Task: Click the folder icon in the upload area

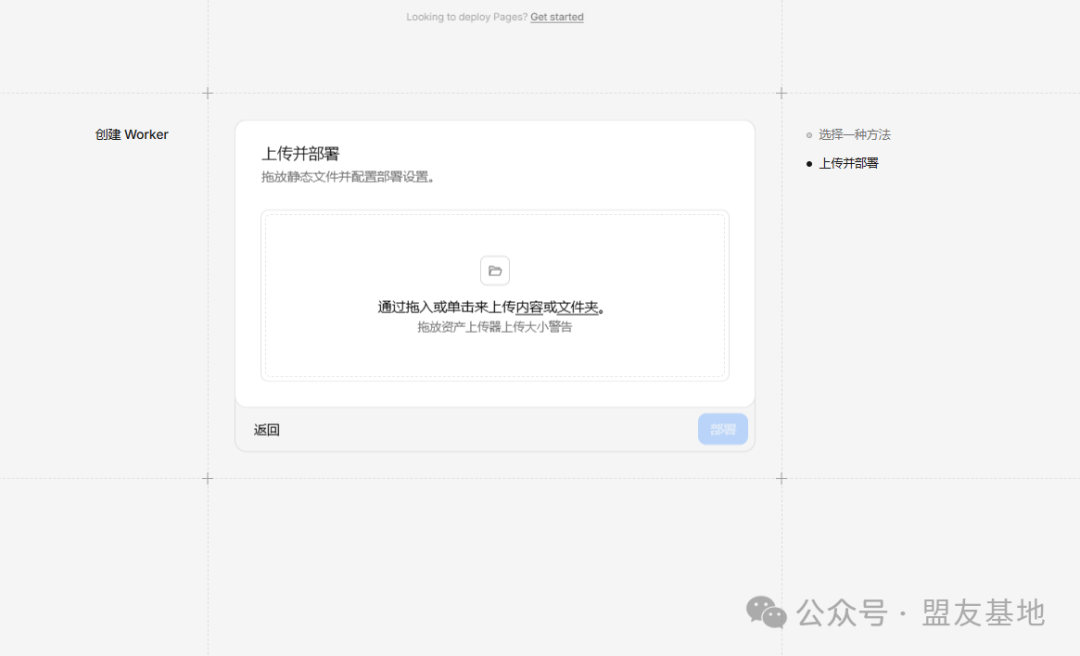Action: click(494, 271)
